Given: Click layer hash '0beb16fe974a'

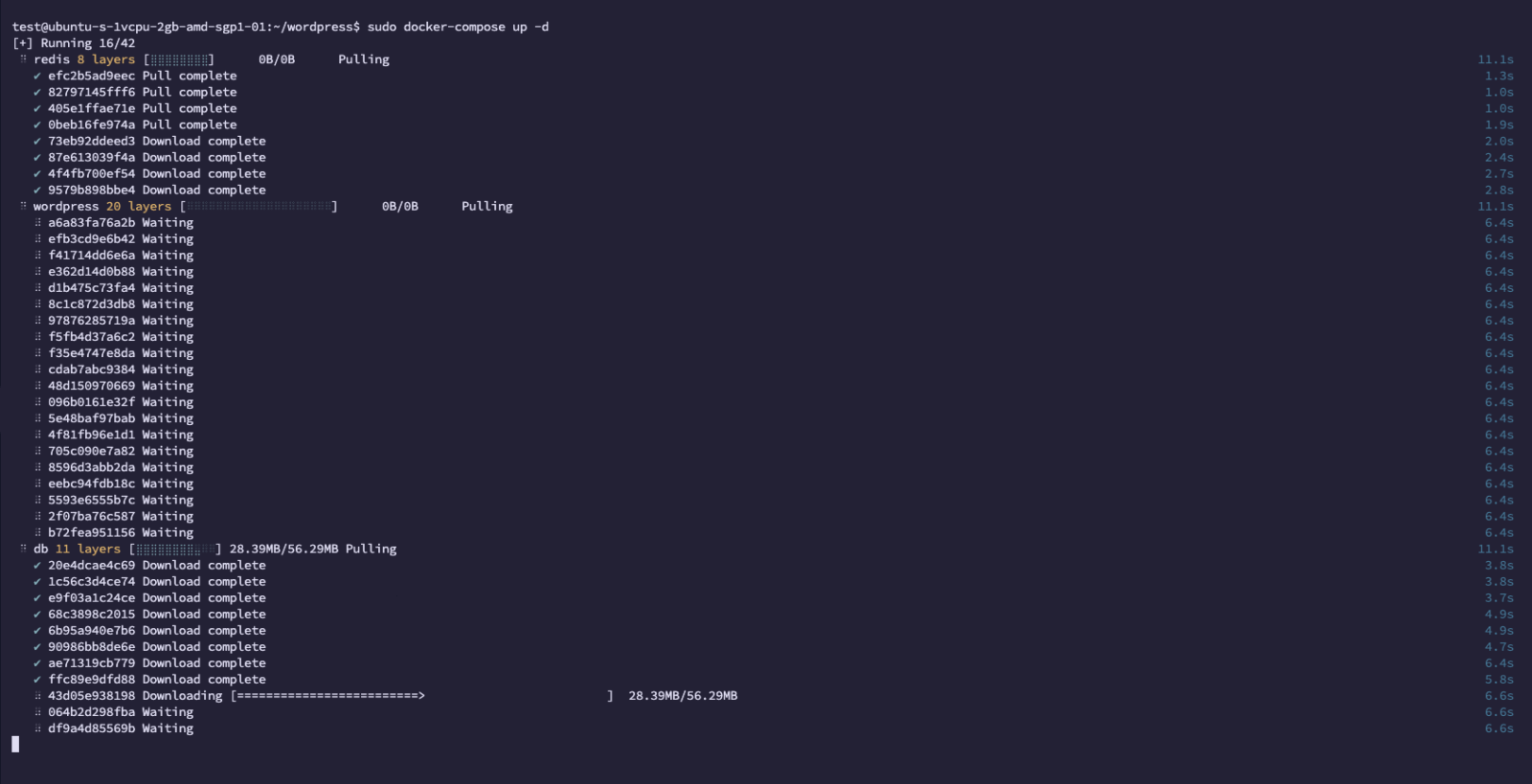Looking at the screenshot, I should pyautogui.click(x=92, y=124).
